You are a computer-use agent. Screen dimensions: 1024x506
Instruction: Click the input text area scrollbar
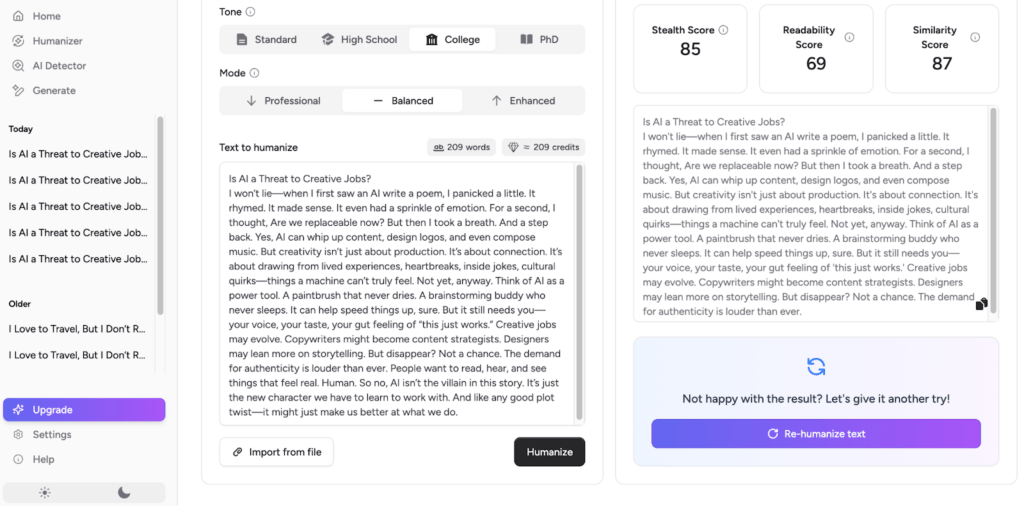pos(579,292)
